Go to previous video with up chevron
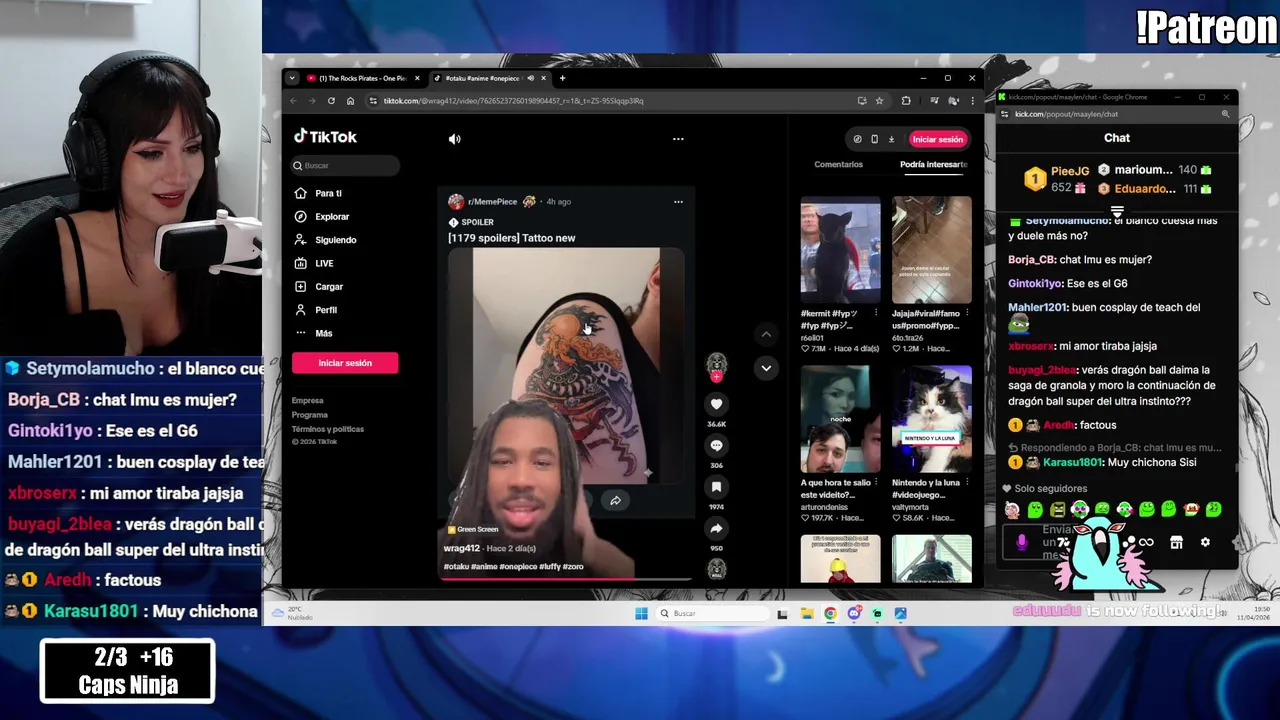The image size is (1280, 720). pyautogui.click(x=766, y=334)
